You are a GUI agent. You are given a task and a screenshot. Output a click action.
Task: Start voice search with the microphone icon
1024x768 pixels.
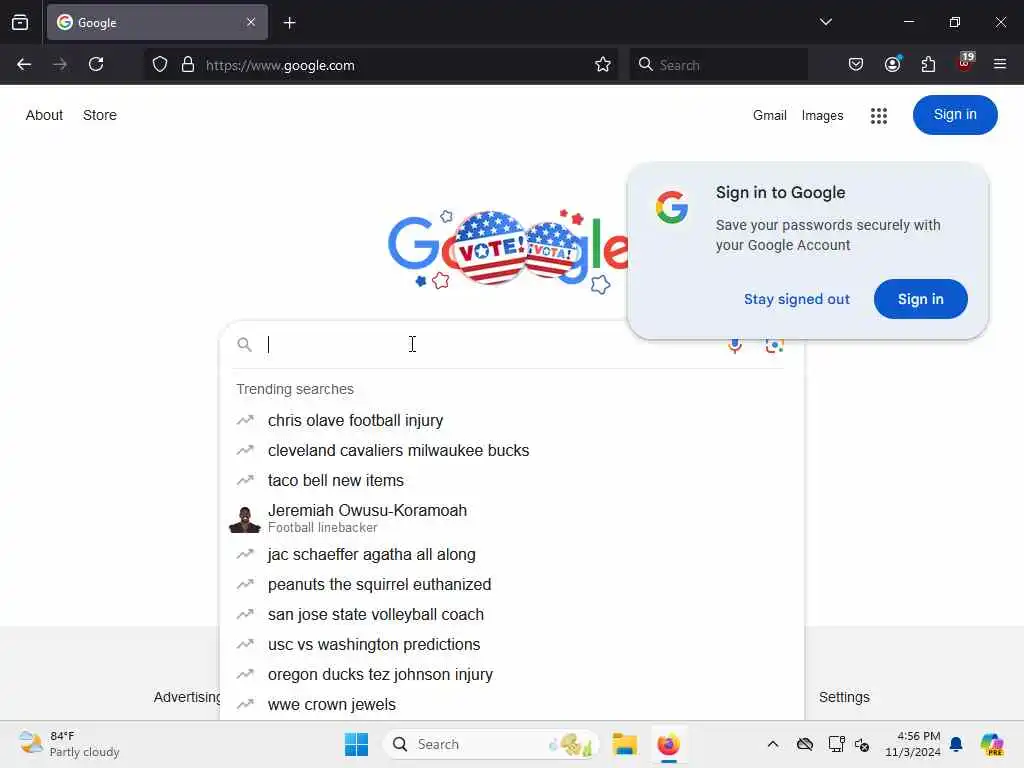(x=735, y=345)
